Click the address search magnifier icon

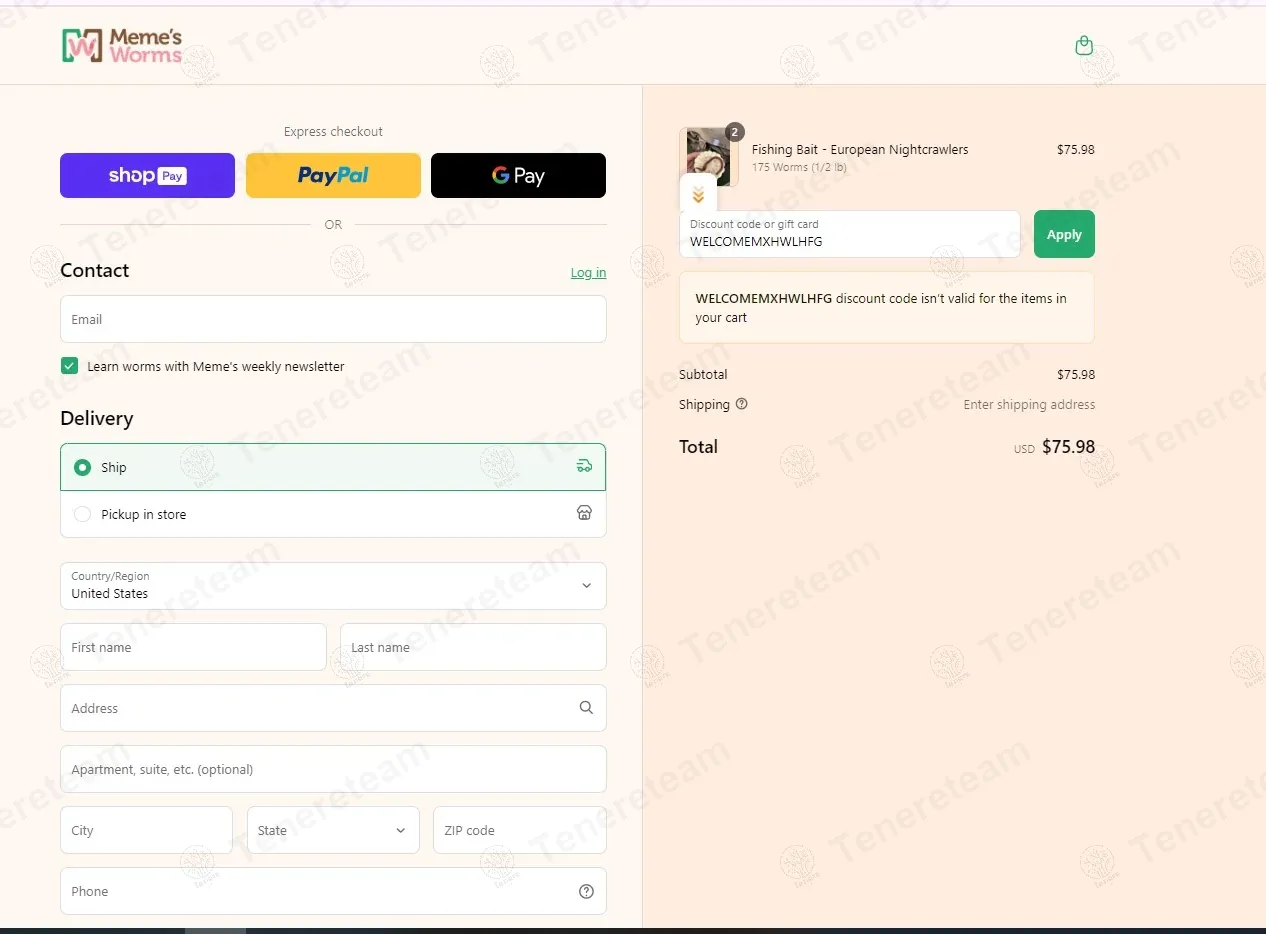(586, 708)
